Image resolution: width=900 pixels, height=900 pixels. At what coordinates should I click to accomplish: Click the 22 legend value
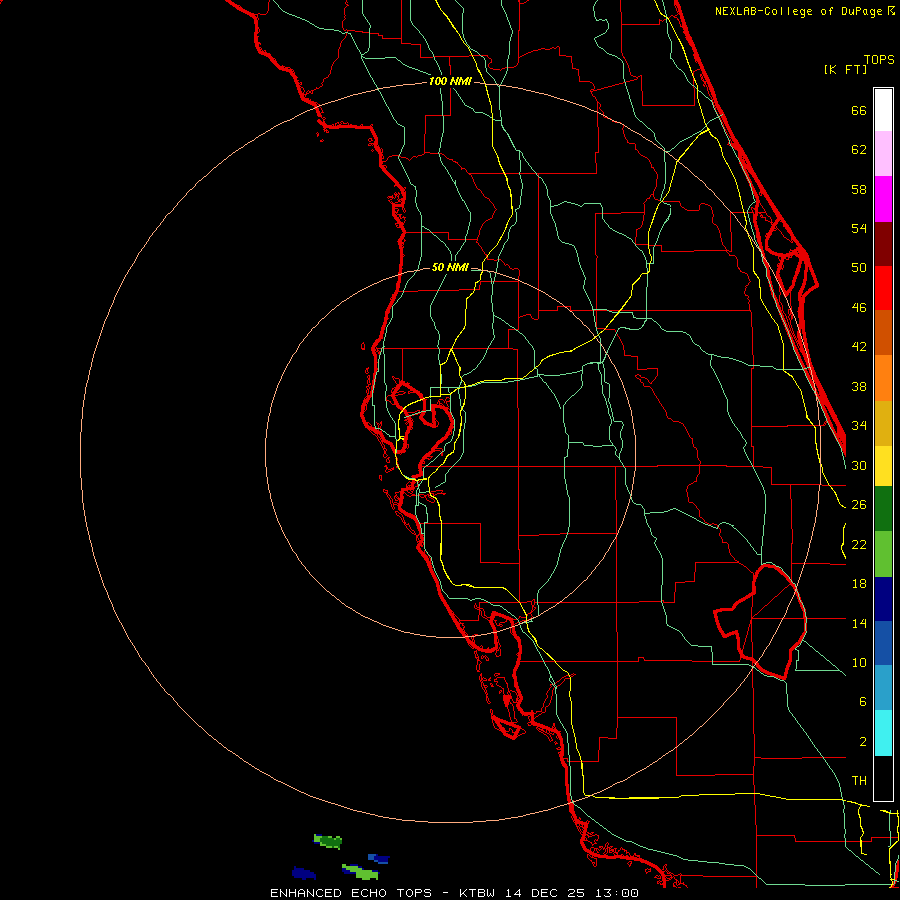[x=859, y=544]
